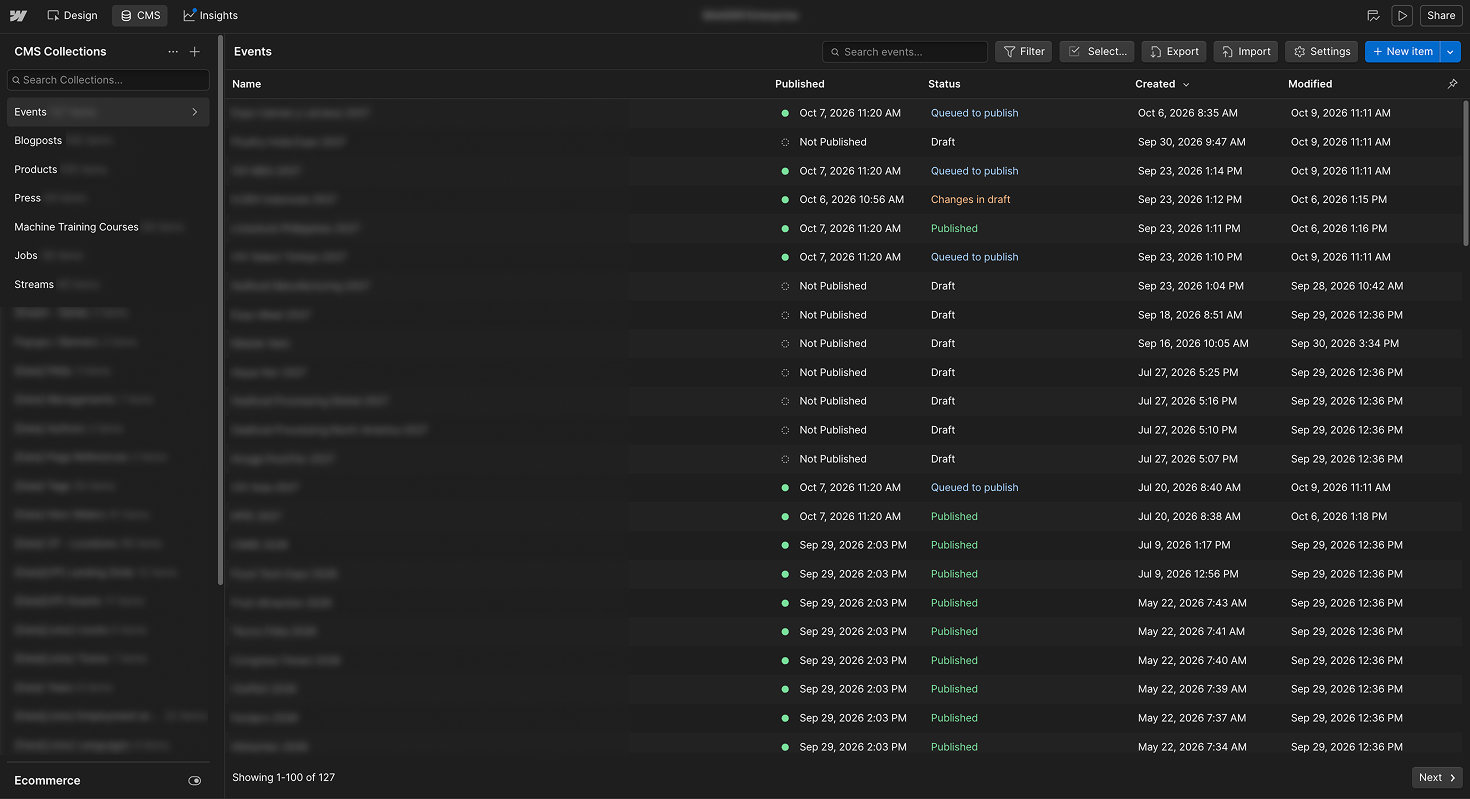Viewport: 1470px width, 799px height.
Task: Select the Products collection
Action: click(108, 170)
